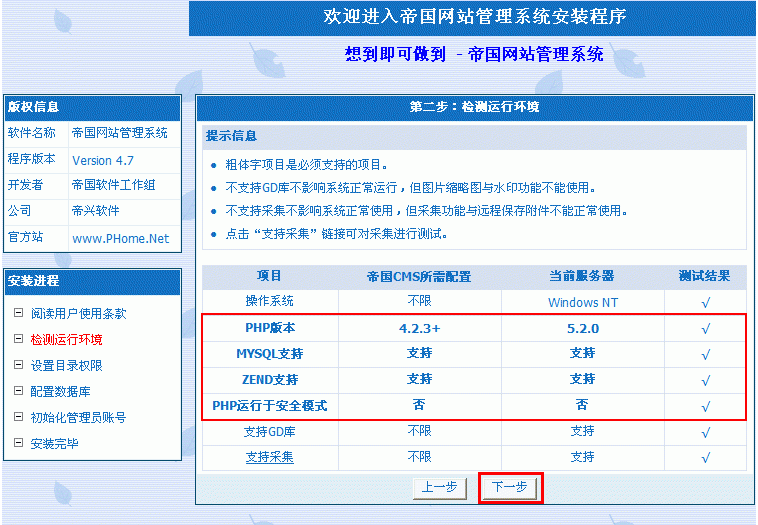Click the MYSQL支持 row label
Viewport: 758px width, 525px height.
pyautogui.click(x=270, y=353)
